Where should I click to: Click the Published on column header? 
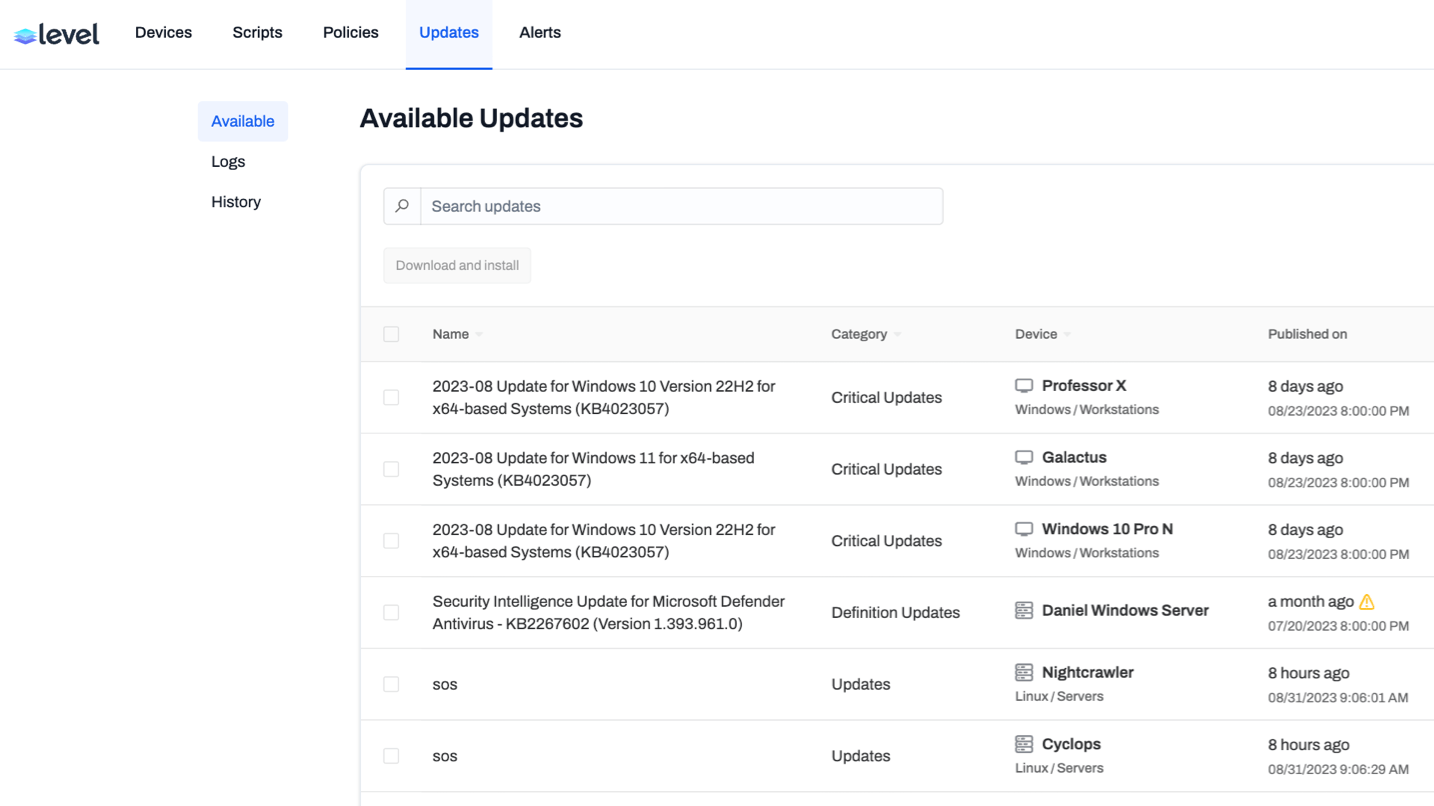click(1307, 334)
